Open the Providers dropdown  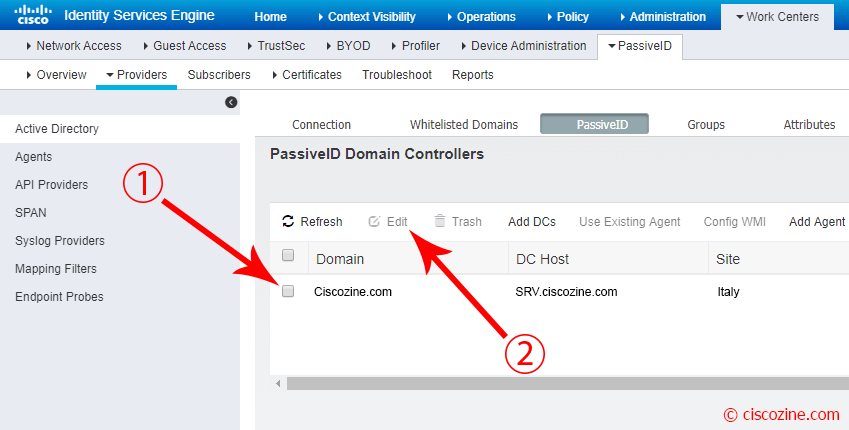136,75
